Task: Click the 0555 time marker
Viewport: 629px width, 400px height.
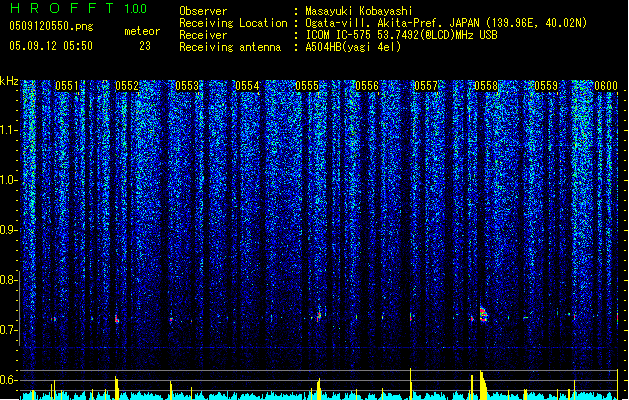Action: (307, 86)
